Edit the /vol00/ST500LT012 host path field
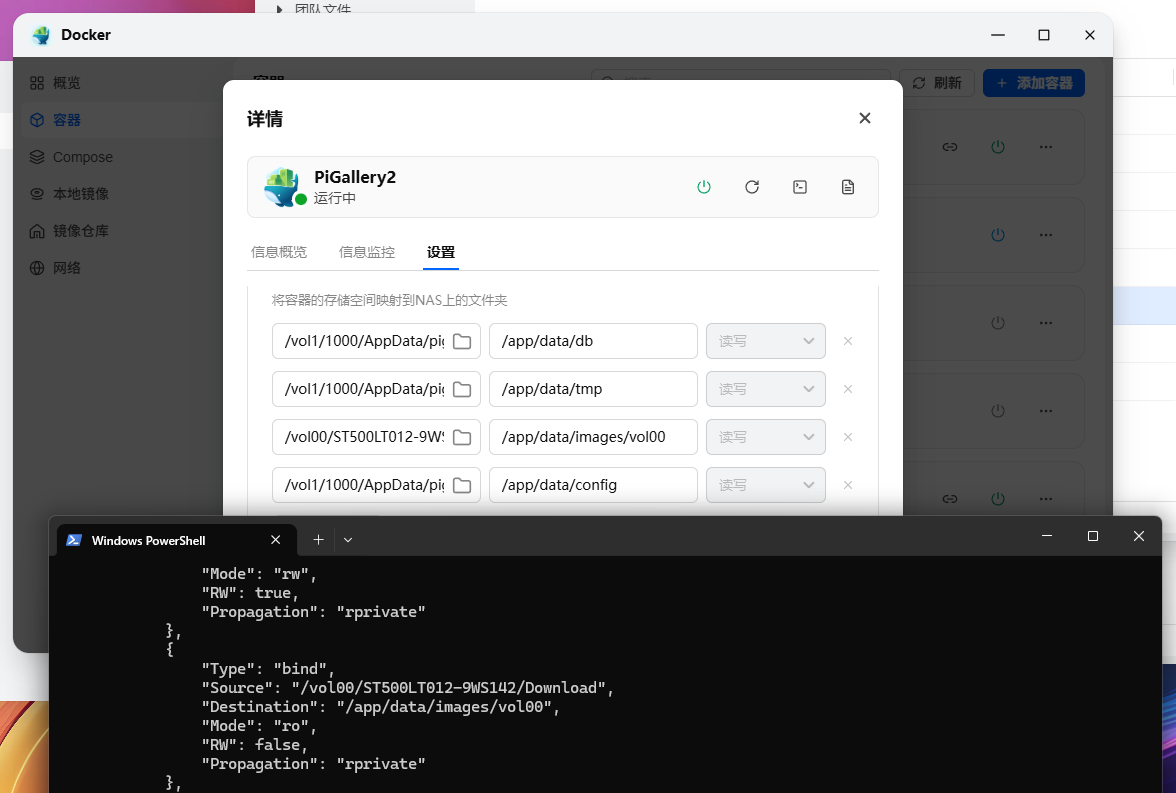Viewport: 1176px width, 793px height. coord(364,437)
